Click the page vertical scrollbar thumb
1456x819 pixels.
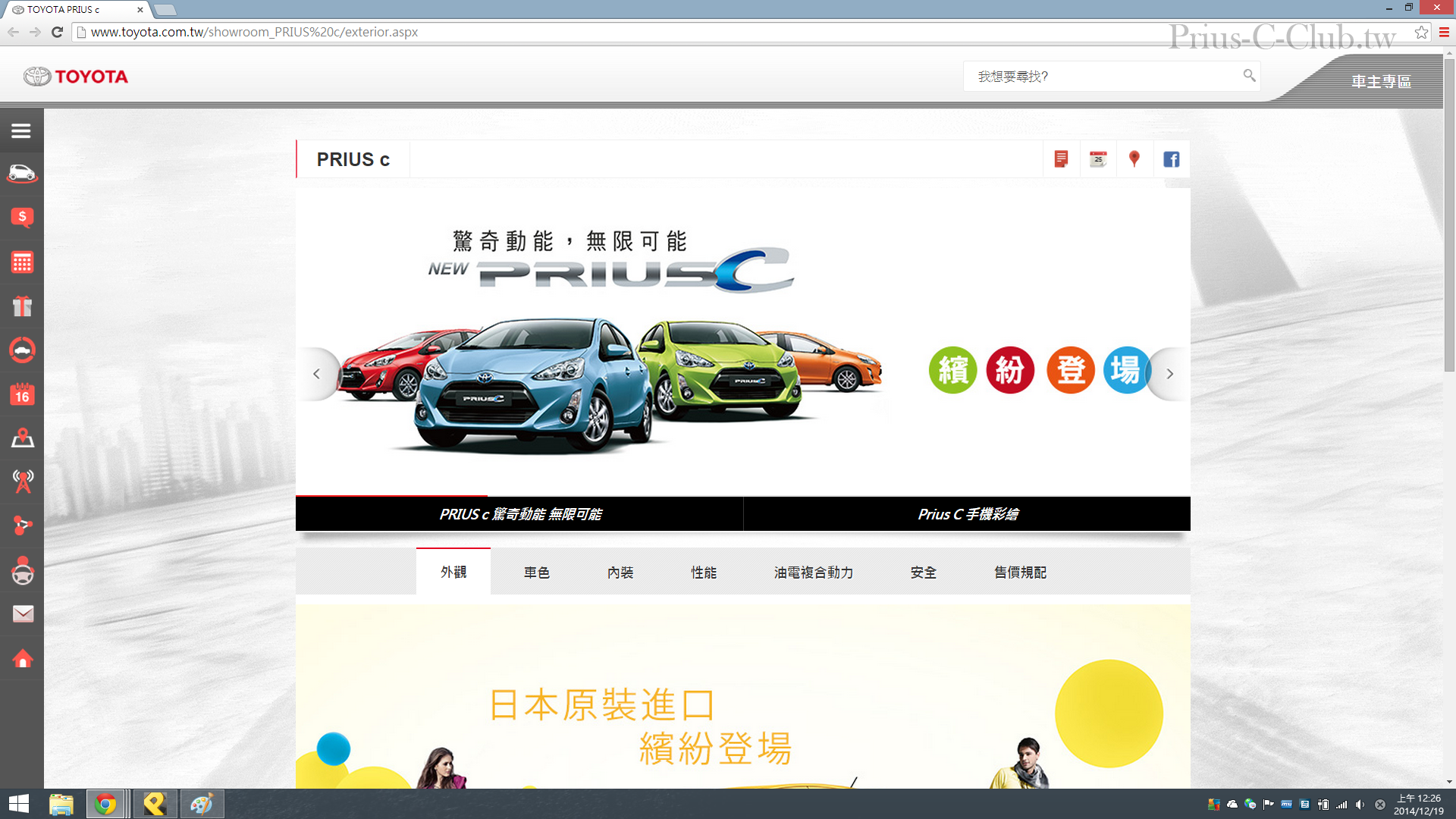point(1449,214)
